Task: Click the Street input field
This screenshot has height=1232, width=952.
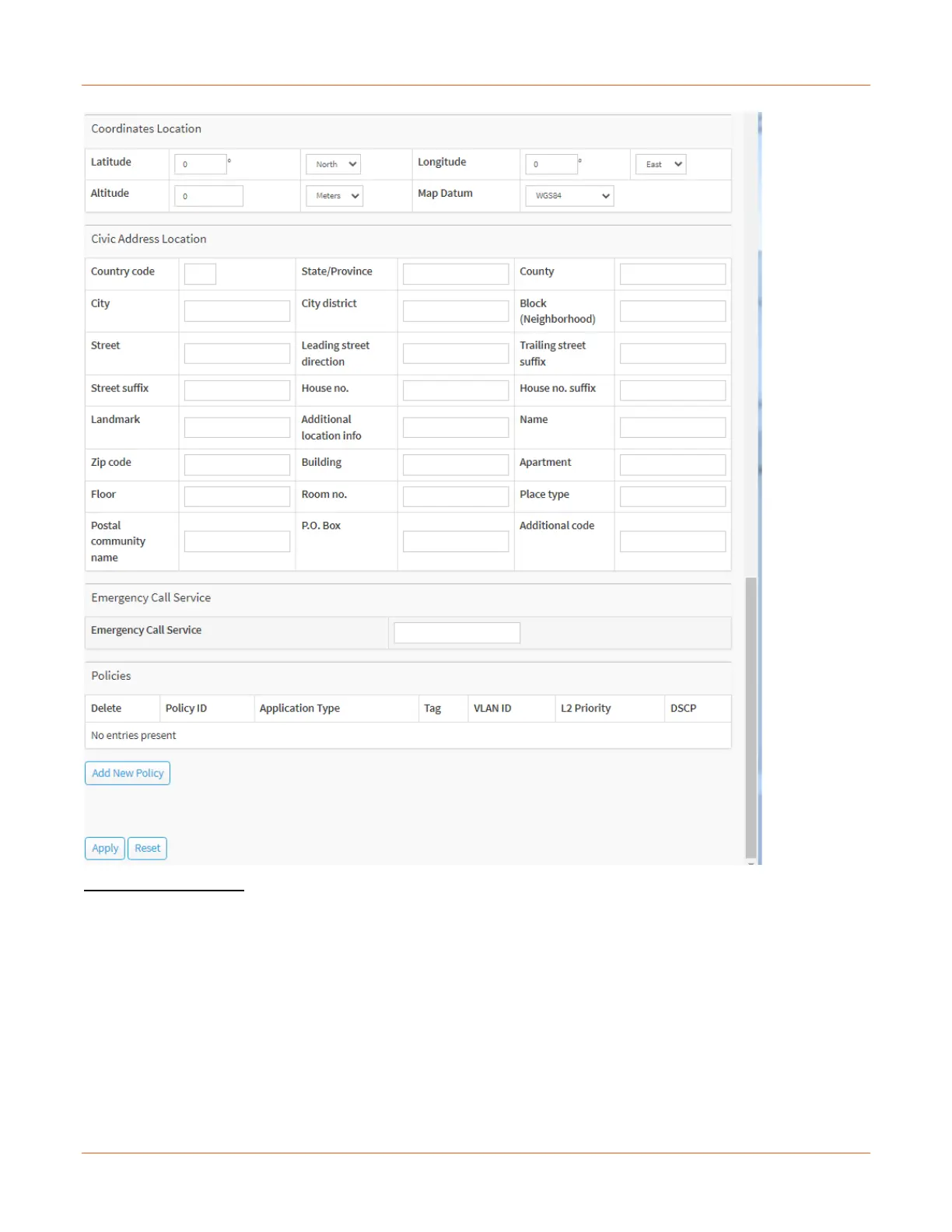Action: point(237,353)
